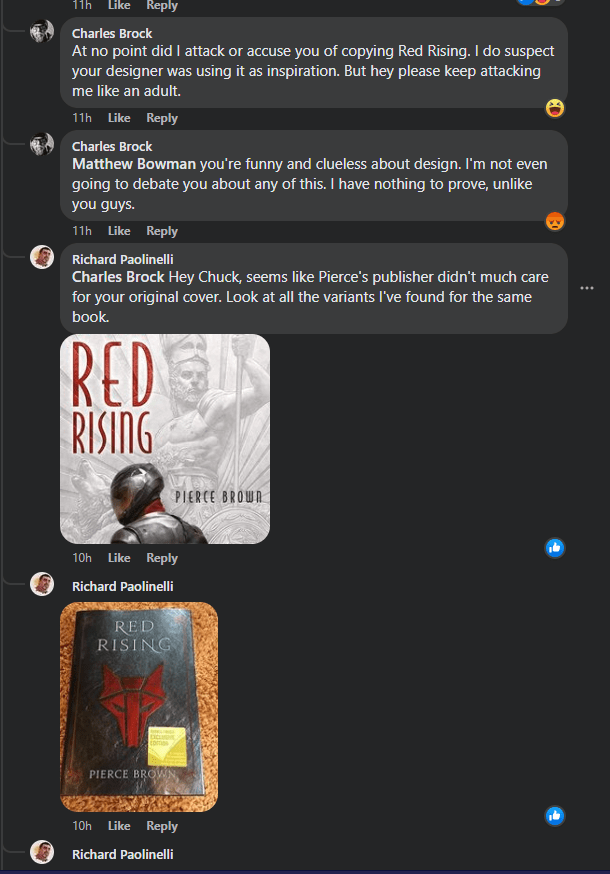Open the Charles Brock mention in Richard's comment
610x874 pixels.
click(x=118, y=277)
